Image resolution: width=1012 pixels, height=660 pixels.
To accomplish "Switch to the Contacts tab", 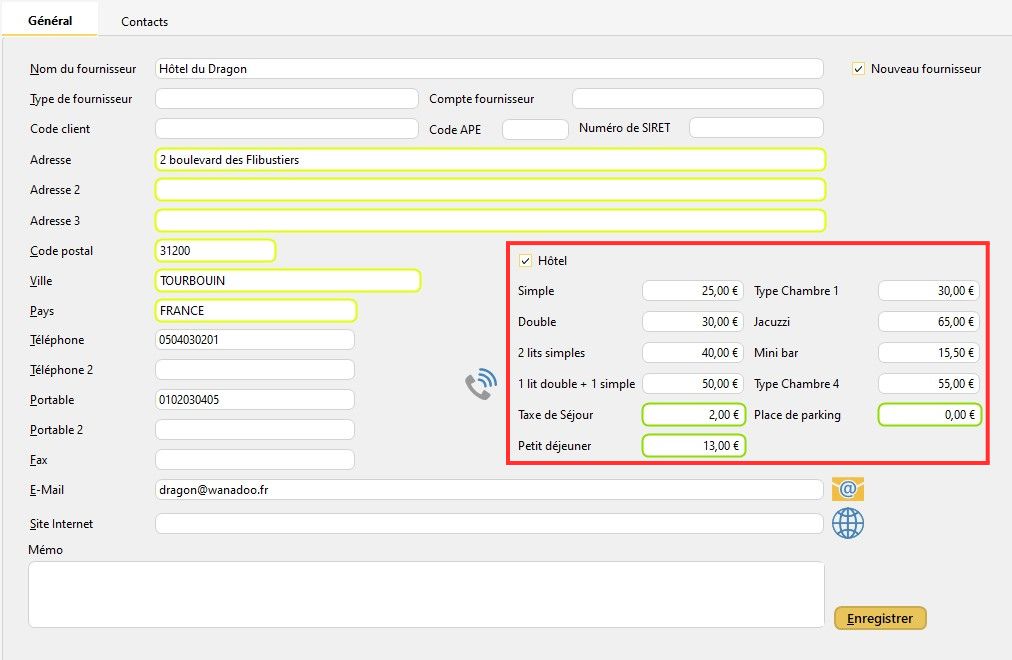I will click(144, 21).
